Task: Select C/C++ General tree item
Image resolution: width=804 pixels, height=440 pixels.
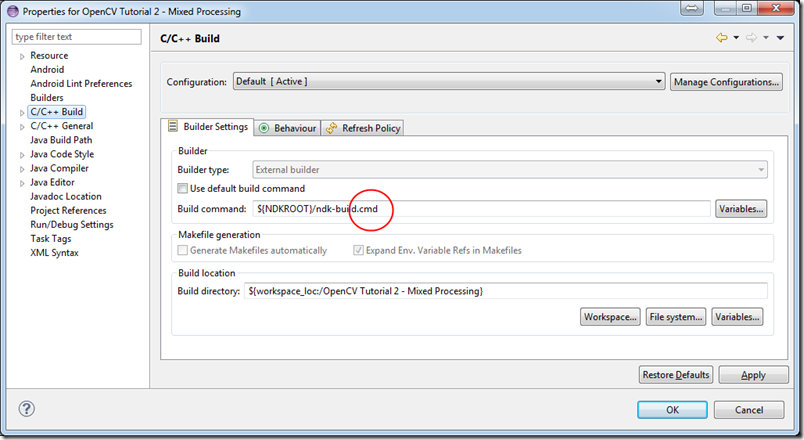Action: point(62,126)
